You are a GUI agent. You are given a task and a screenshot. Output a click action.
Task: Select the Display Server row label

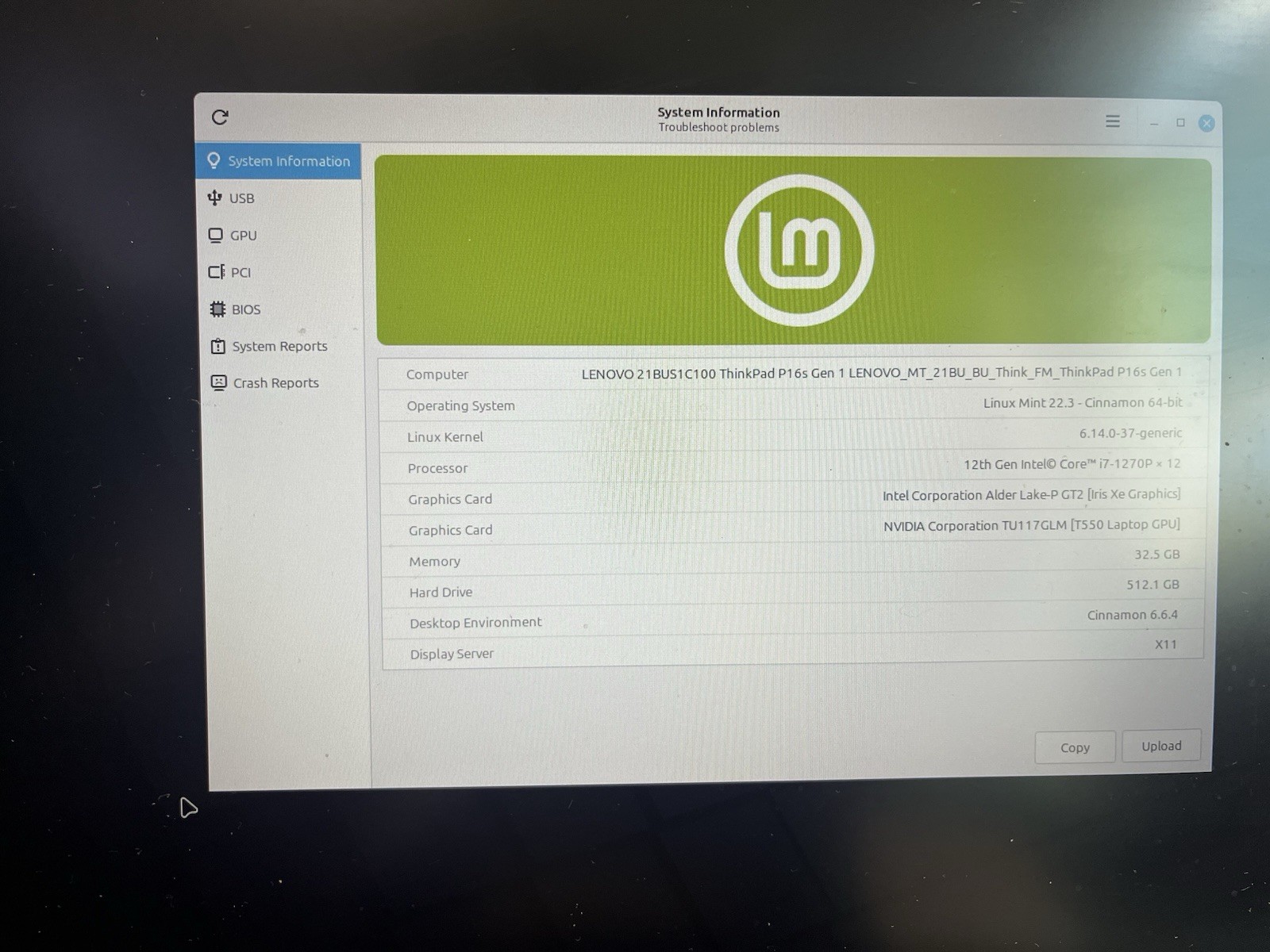click(x=452, y=654)
